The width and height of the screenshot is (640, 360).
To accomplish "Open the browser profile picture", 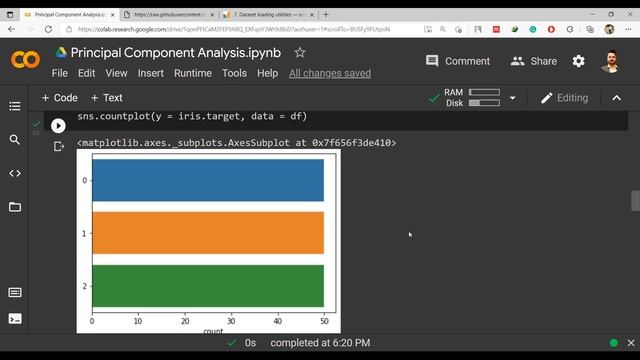I will (x=609, y=29).
